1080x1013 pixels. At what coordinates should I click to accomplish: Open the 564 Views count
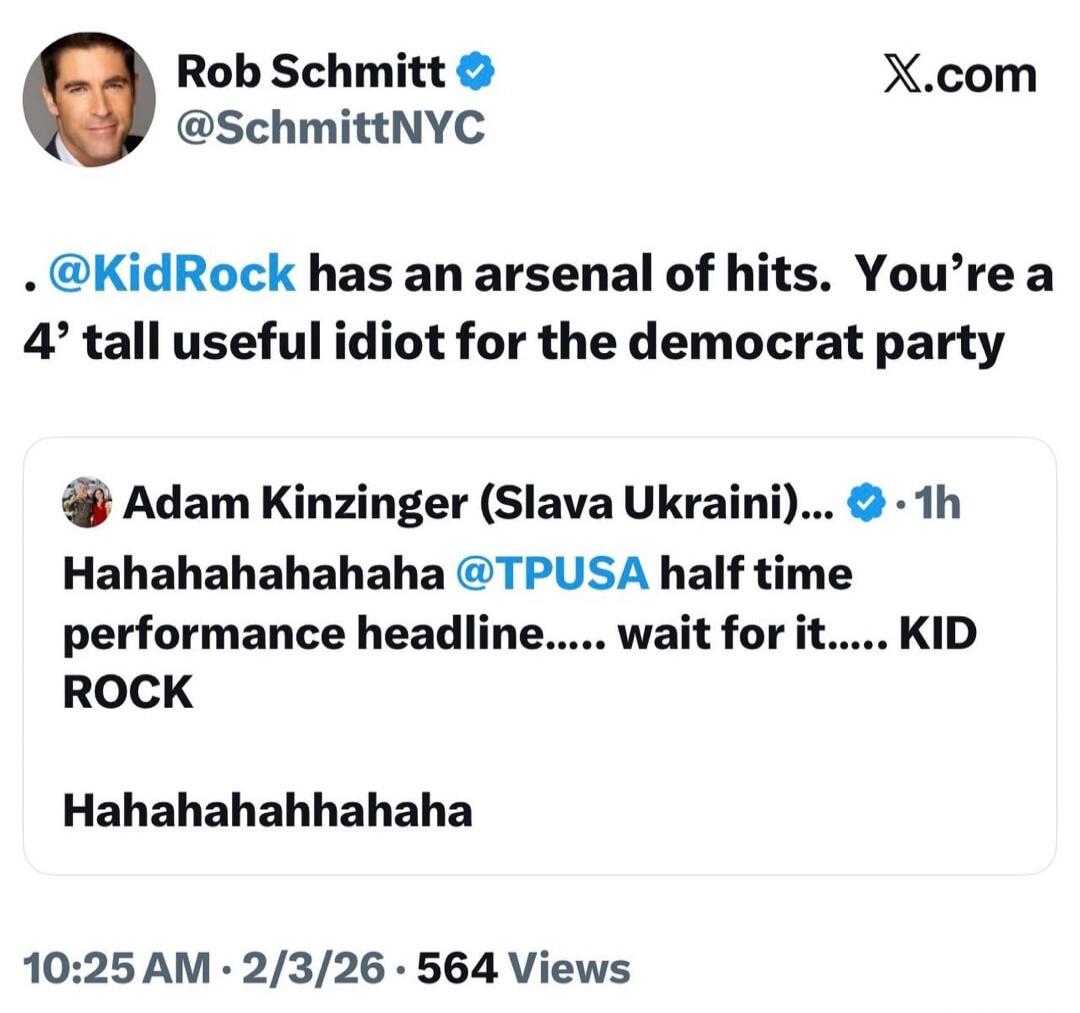coord(524,968)
